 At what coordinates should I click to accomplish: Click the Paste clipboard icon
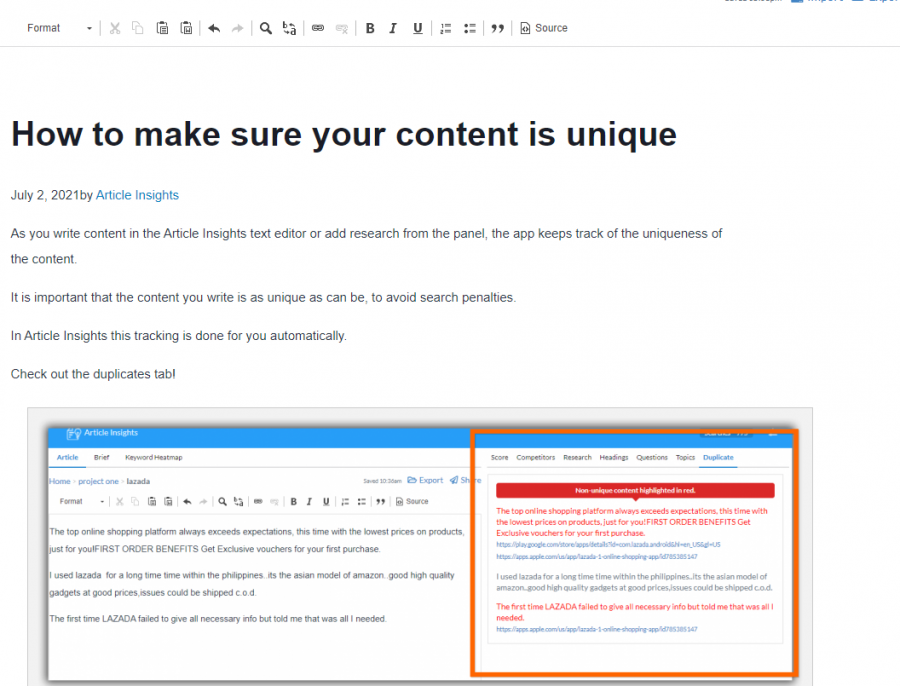coord(162,28)
